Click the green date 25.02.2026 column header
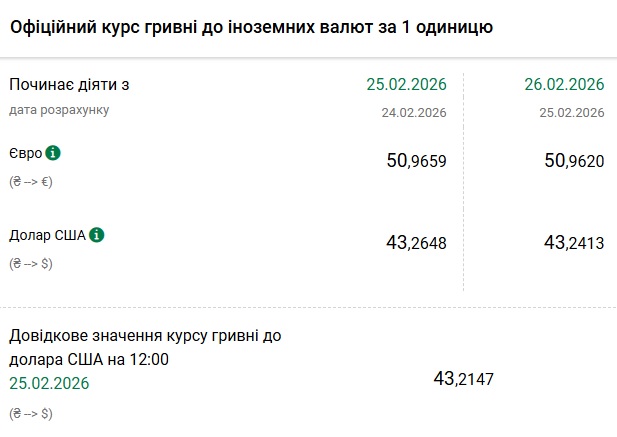Viewport: 617px width, 437px height. (x=407, y=84)
